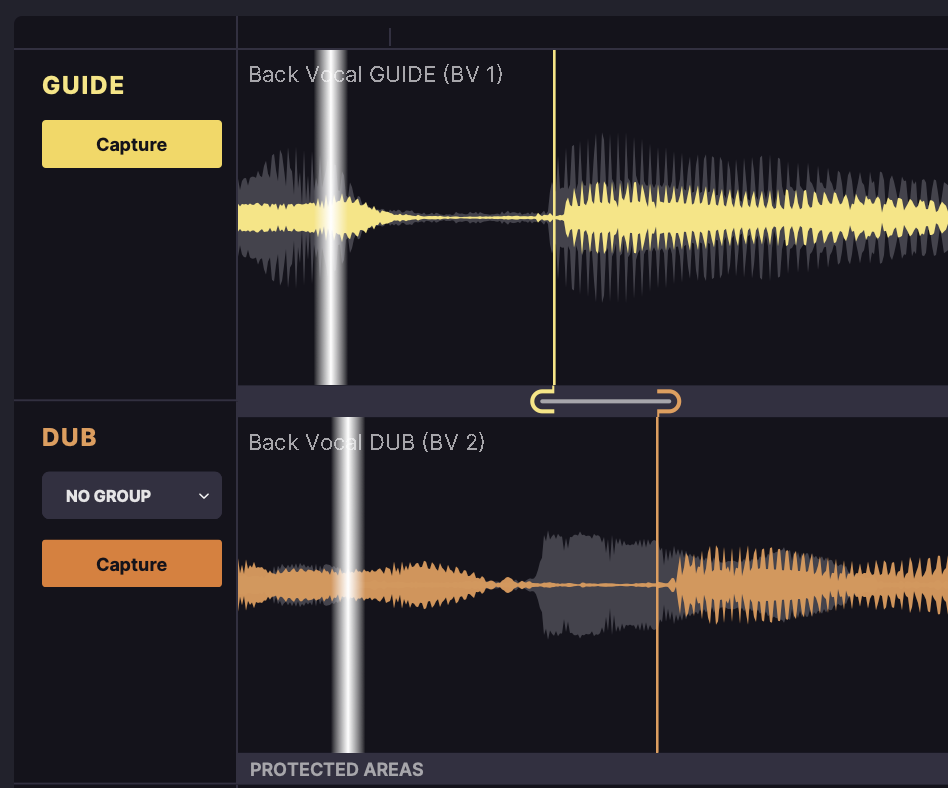Select the Back Vocal DUB (BV 2) track label
Screen dimensions: 948x788
pos(367,442)
